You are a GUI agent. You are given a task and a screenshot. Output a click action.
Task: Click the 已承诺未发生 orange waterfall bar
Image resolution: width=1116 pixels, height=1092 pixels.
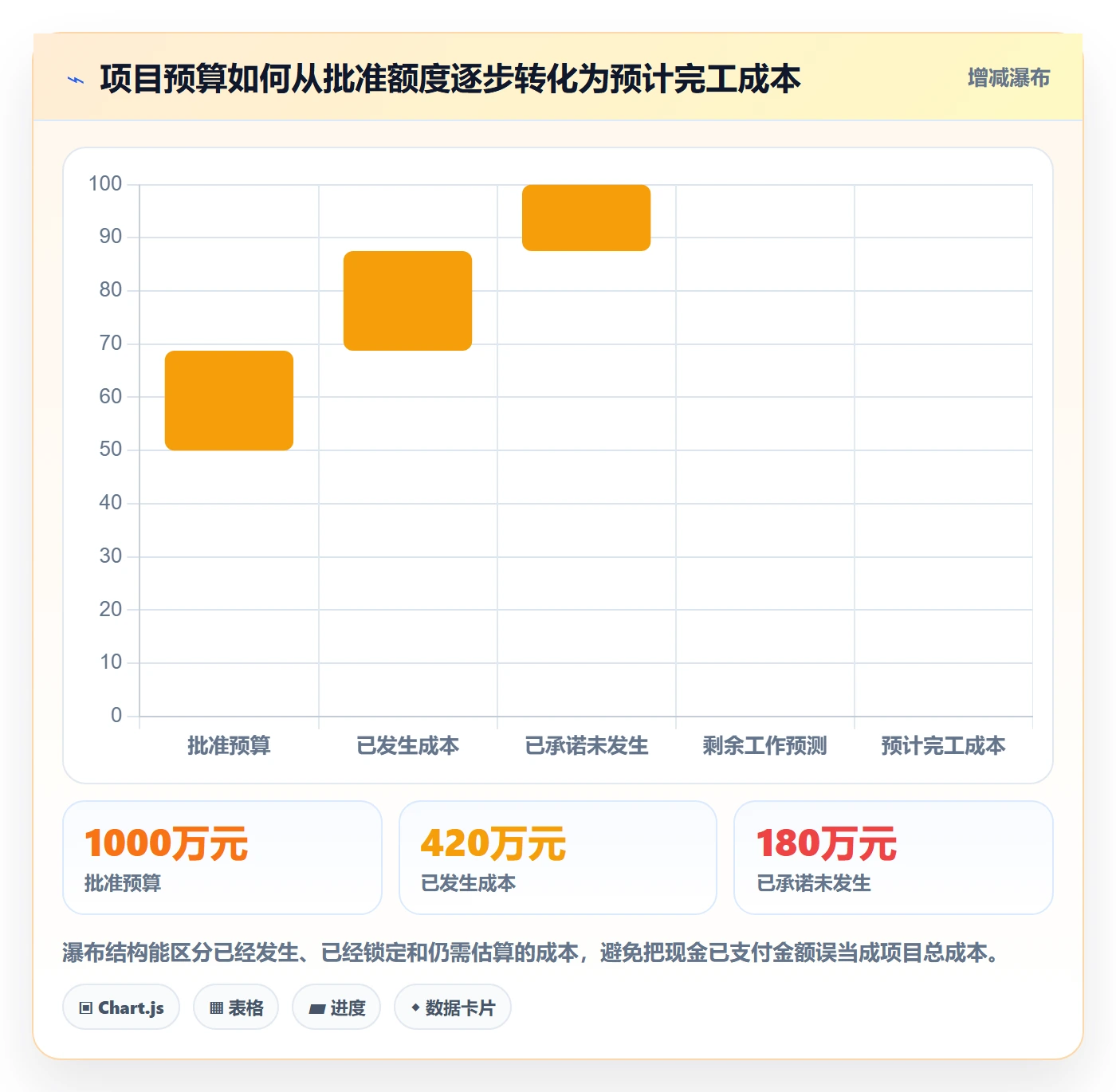pos(586,218)
